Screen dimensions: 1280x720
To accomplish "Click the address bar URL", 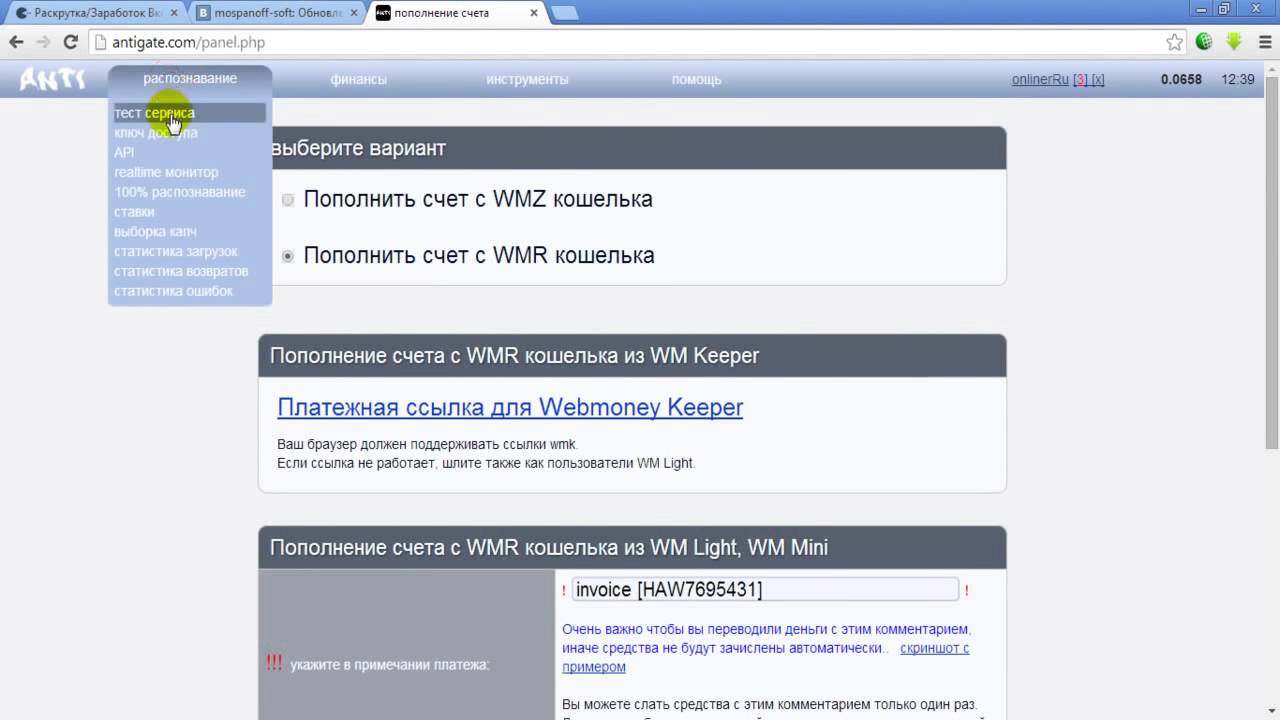I will [x=188, y=42].
